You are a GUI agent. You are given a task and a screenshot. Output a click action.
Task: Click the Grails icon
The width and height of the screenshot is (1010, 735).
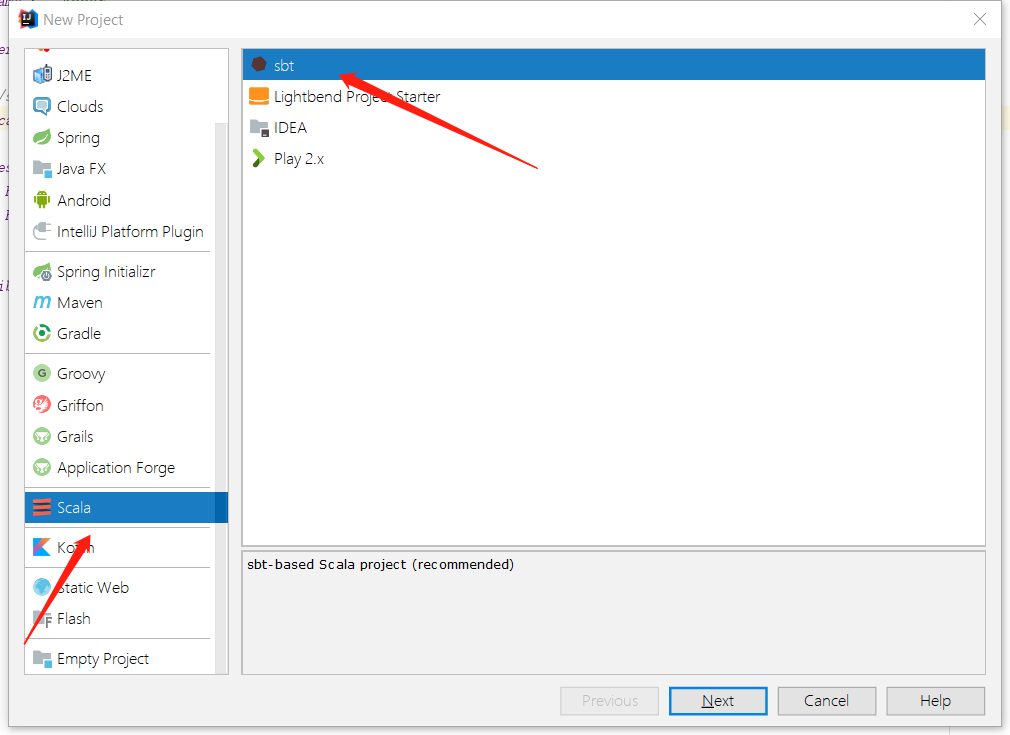tap(42, 436)
